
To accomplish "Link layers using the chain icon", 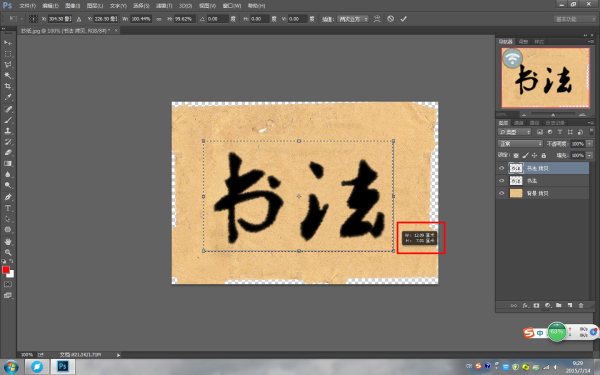I will (x=514, y=305).
